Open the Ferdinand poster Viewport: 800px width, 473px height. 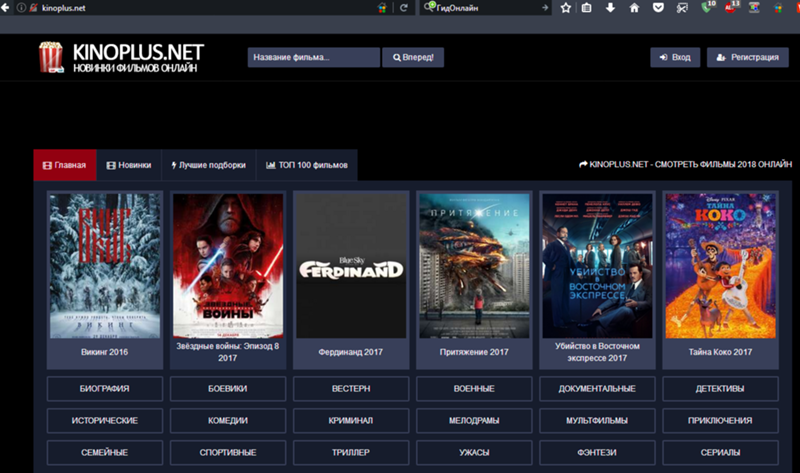pyautogui.click(x=351, y=265)
